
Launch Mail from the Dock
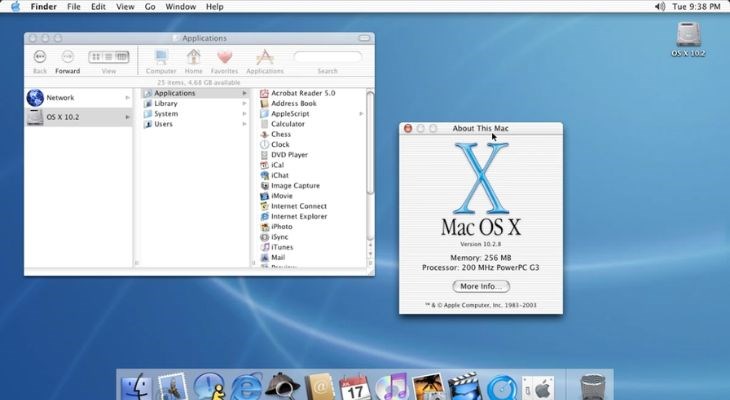(x=173, y=387)
